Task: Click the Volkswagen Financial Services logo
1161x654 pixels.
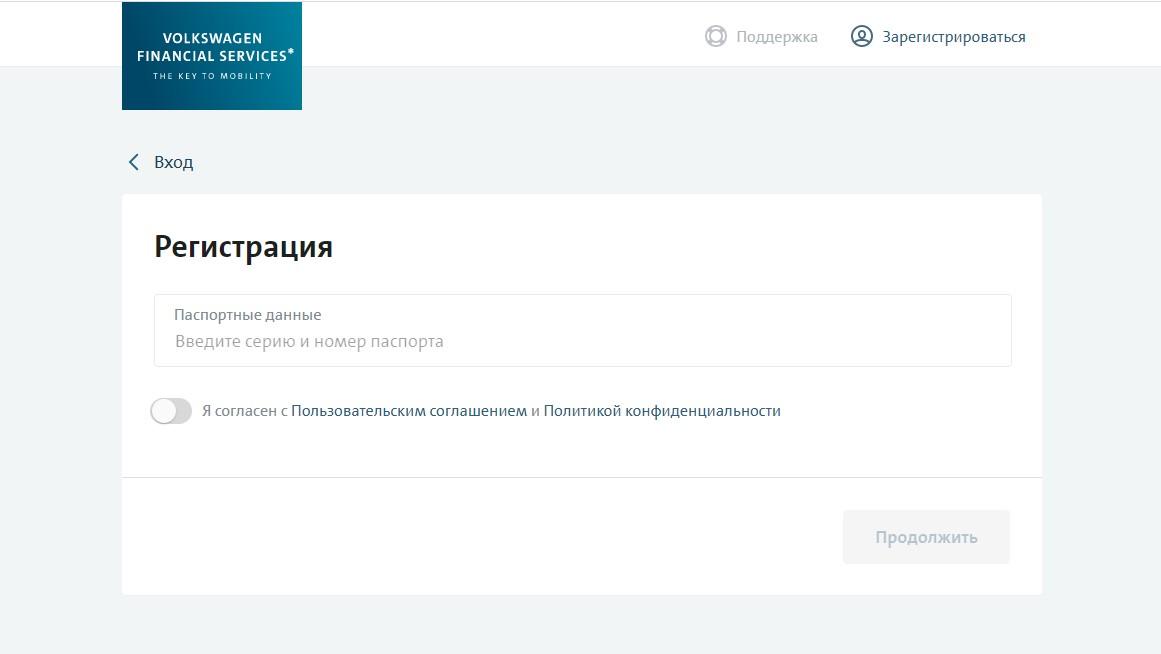Action: click(x=211, y=55)
